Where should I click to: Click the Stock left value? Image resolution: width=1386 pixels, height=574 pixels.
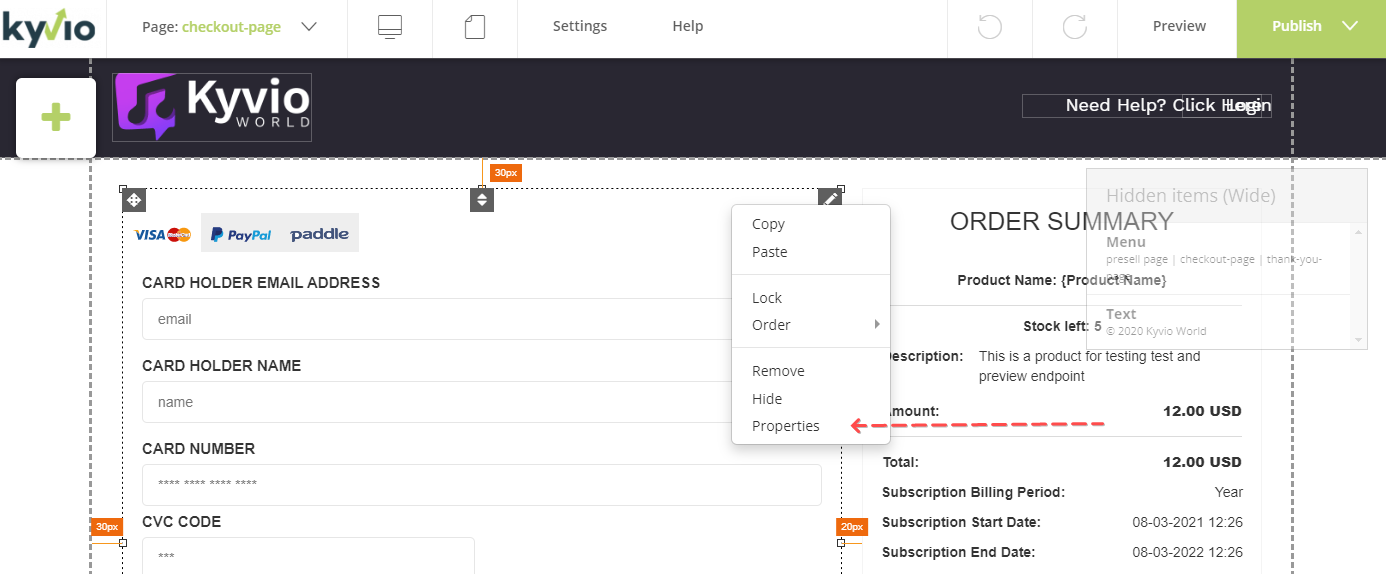tap(1097, 326)
